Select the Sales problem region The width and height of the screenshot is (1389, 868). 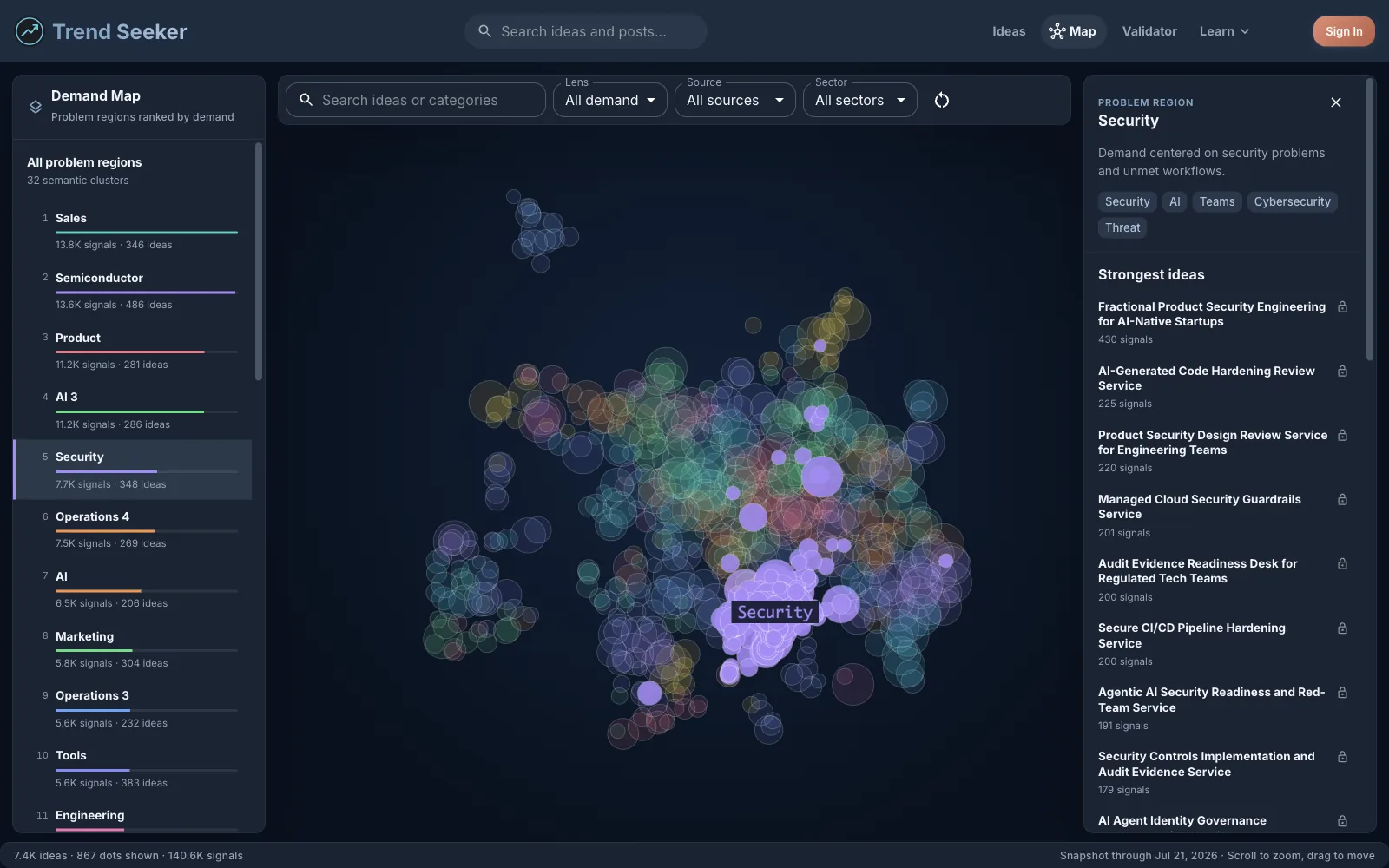134,231
